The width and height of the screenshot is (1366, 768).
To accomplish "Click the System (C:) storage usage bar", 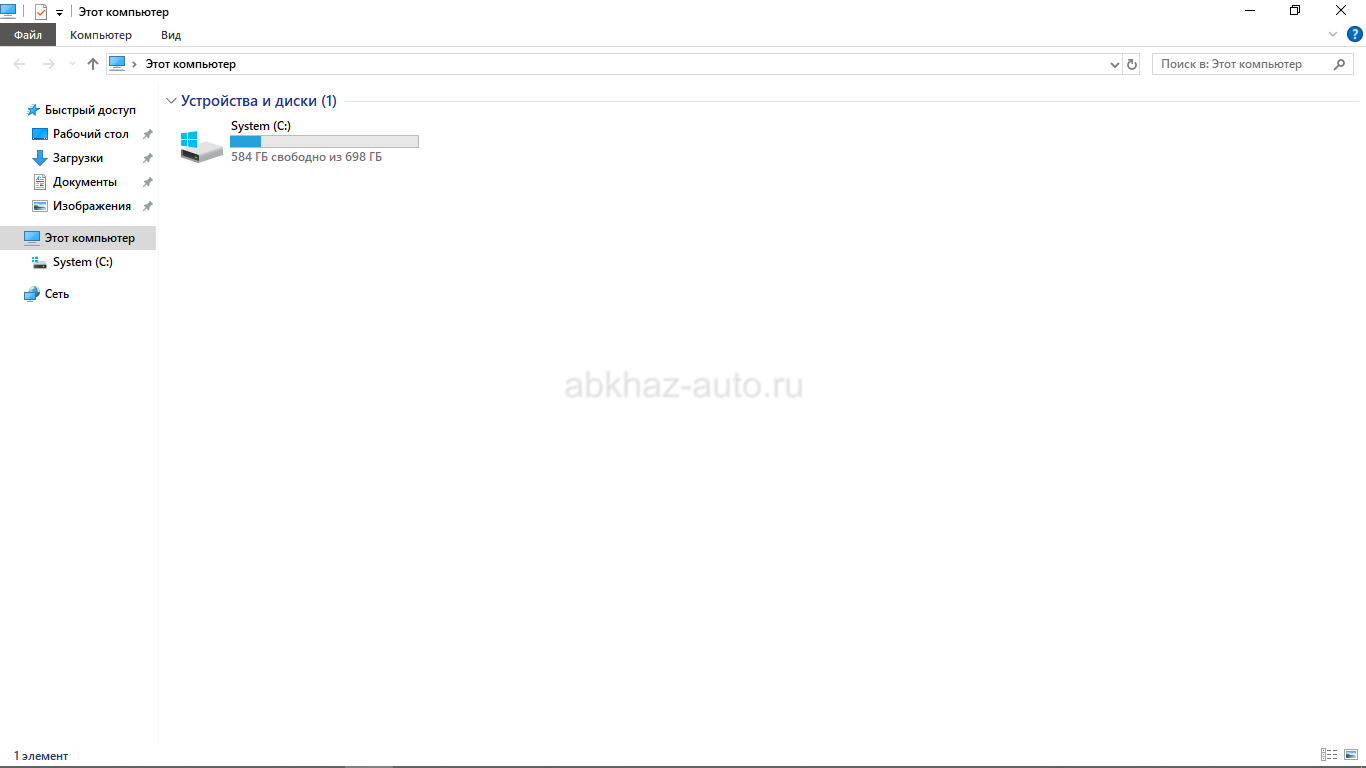I will tap(324, 142).
